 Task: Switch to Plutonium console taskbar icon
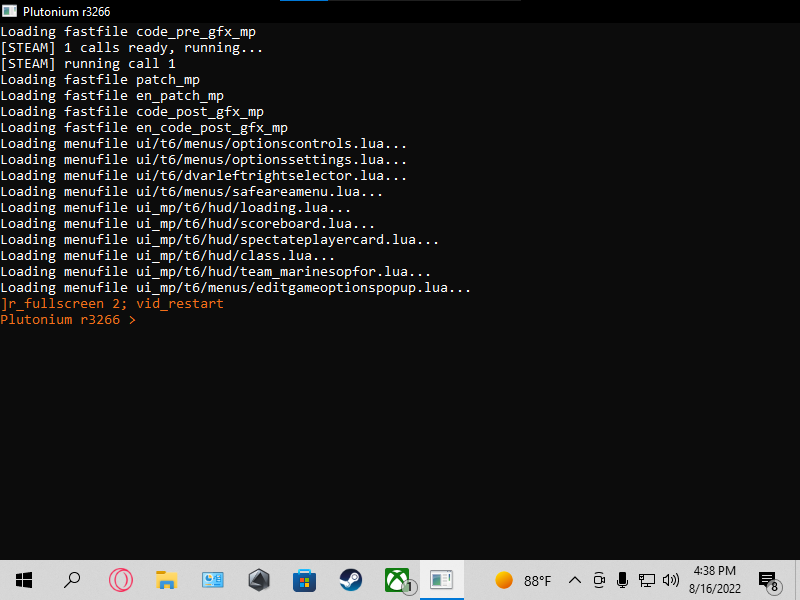click(x=442, y=580)
